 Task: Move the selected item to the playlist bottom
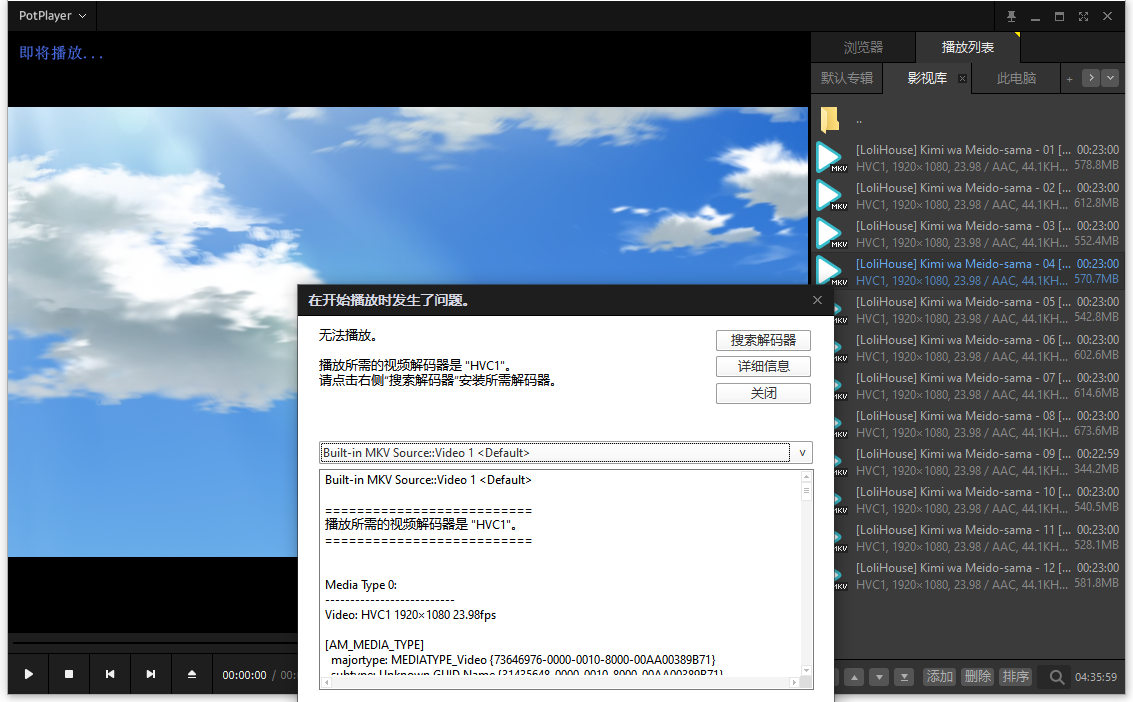tap(904, 678)
